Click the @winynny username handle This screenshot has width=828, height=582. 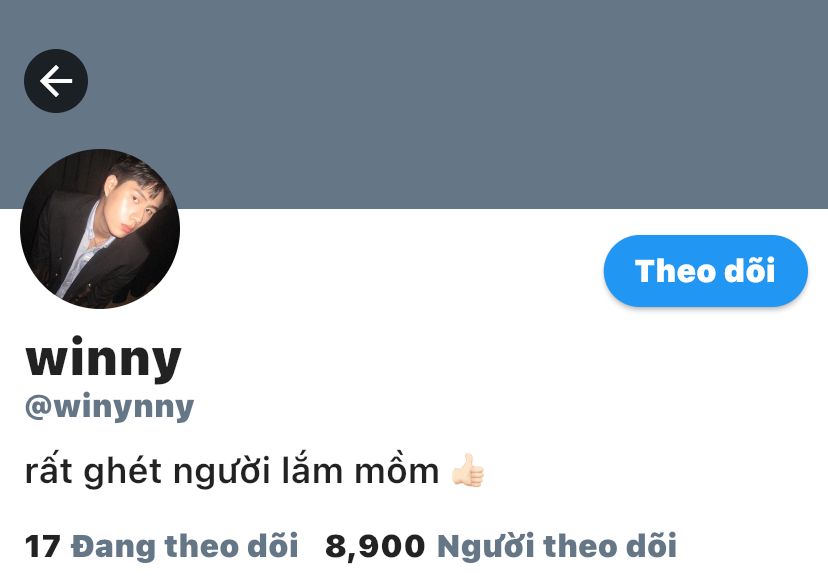click(x=110, y=408)
